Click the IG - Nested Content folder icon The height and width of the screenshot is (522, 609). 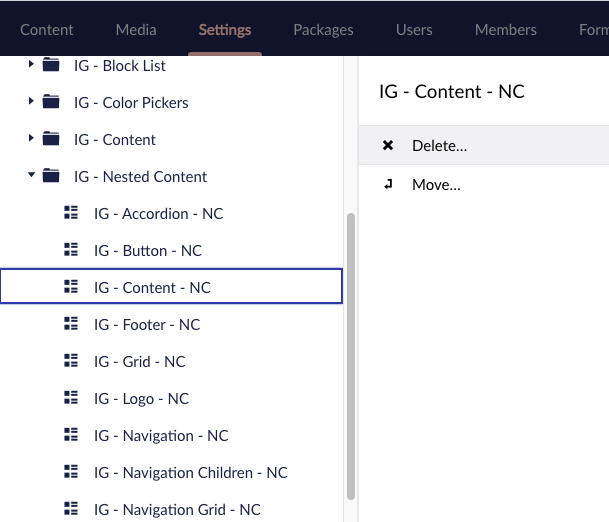point(51,175)
